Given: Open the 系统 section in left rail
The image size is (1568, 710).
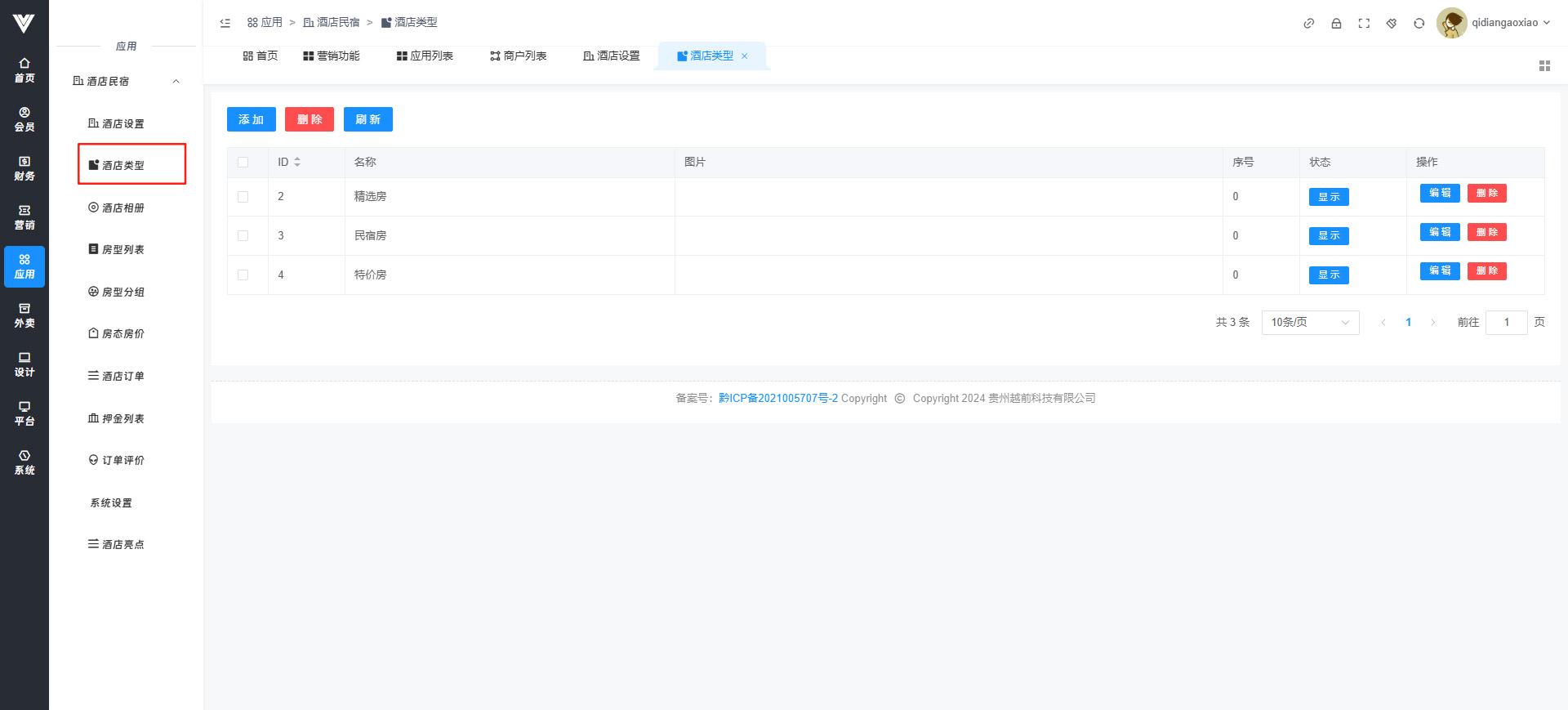Looking at the screenshot, I should click(x=24, y=462).
